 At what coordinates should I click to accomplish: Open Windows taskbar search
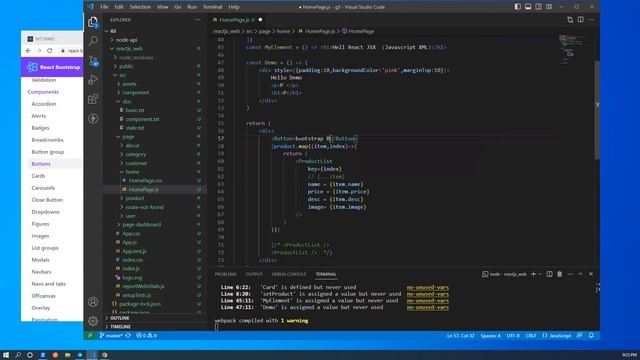click(18, 355)
